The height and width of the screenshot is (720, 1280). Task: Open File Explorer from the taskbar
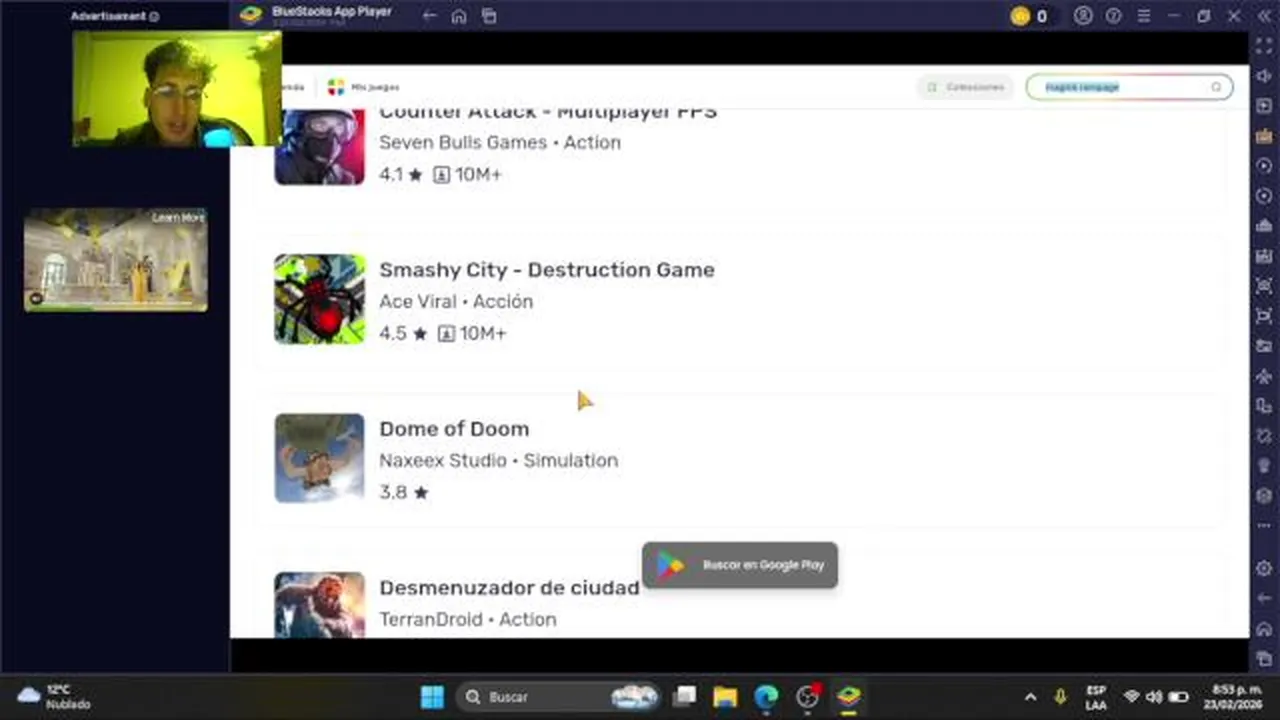725,696
